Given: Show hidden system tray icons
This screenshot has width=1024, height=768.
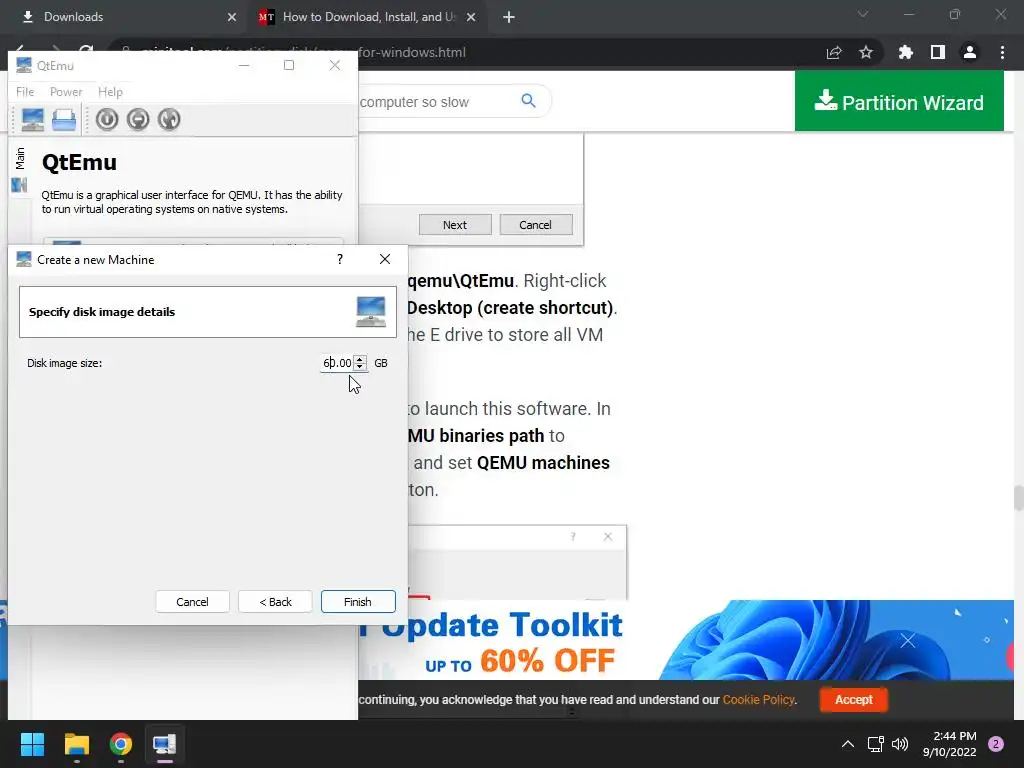Looking at the screenshot, I should point(848,744).
